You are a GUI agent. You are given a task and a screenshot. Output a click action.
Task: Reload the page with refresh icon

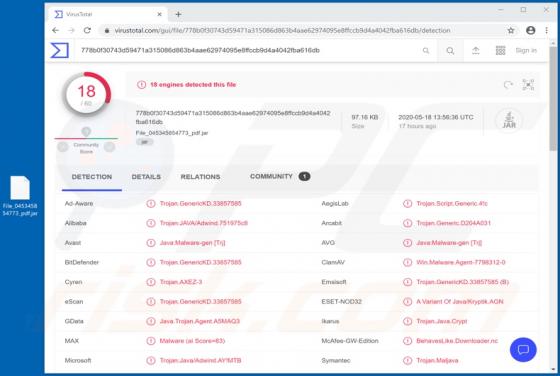point(87,31)
